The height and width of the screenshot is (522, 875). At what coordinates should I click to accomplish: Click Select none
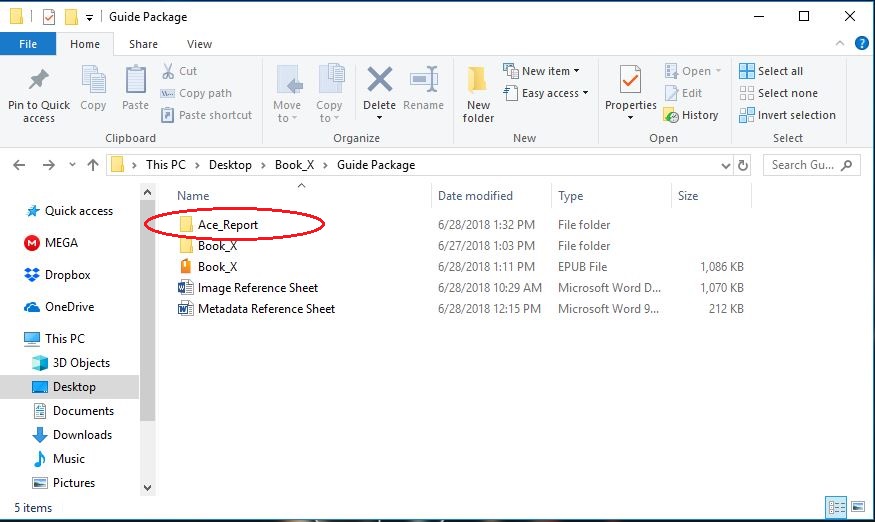[x=778, y=93]
